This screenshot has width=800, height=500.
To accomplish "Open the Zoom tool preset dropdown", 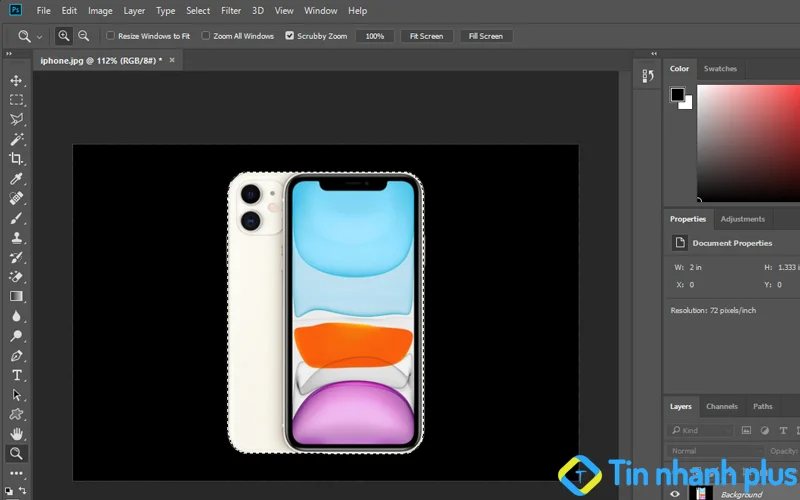I will tap(39, 36).
